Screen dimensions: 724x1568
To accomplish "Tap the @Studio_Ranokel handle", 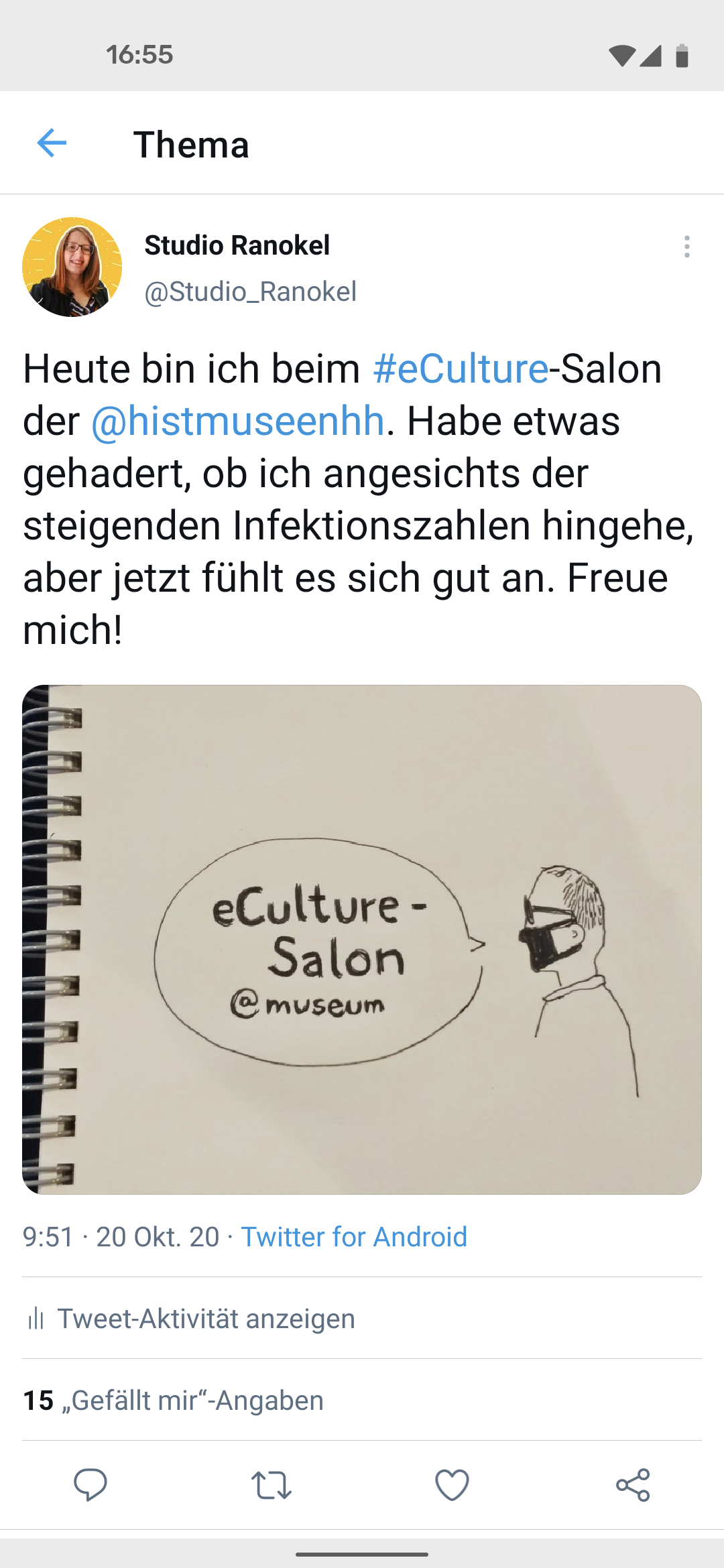I will point(251,291).
